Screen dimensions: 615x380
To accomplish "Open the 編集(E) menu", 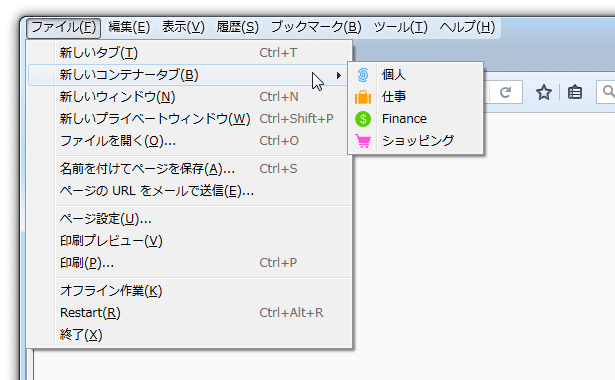I will point(129,27).
